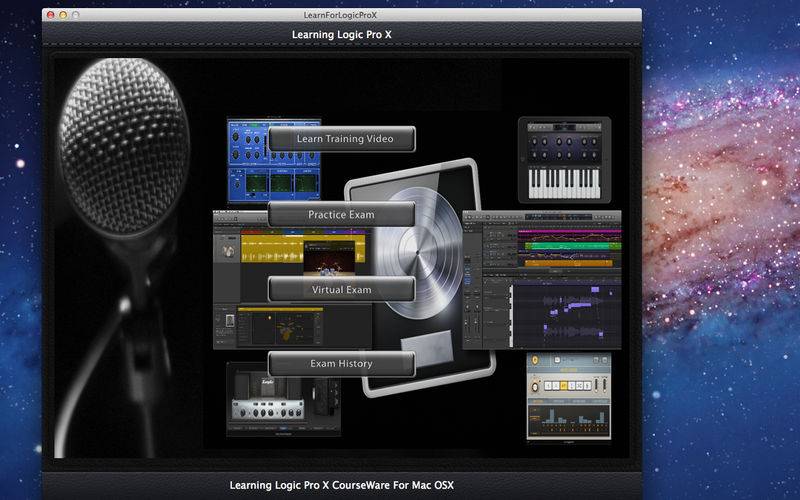Start the Practice Exam
800x500 pixels.
point(342,214)
